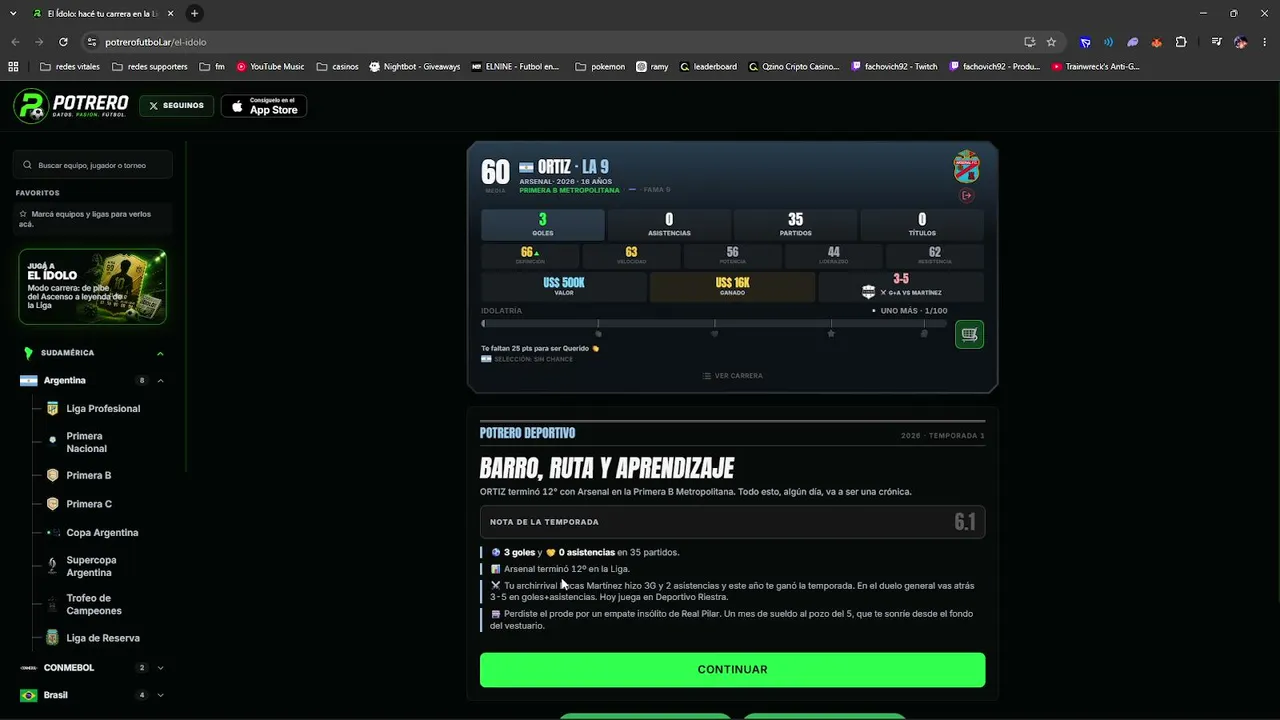The image size is (1280, 720).
Task: Click the US$ 500K Valor tile
Action: click(564, 287)
